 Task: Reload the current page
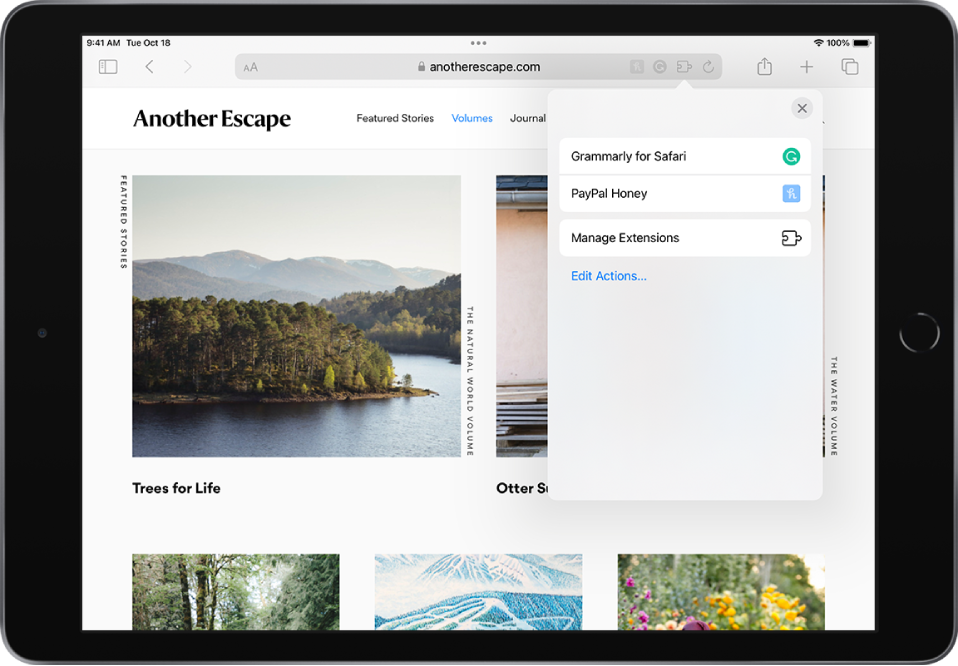pyautogui.click(x=708, y=67)
